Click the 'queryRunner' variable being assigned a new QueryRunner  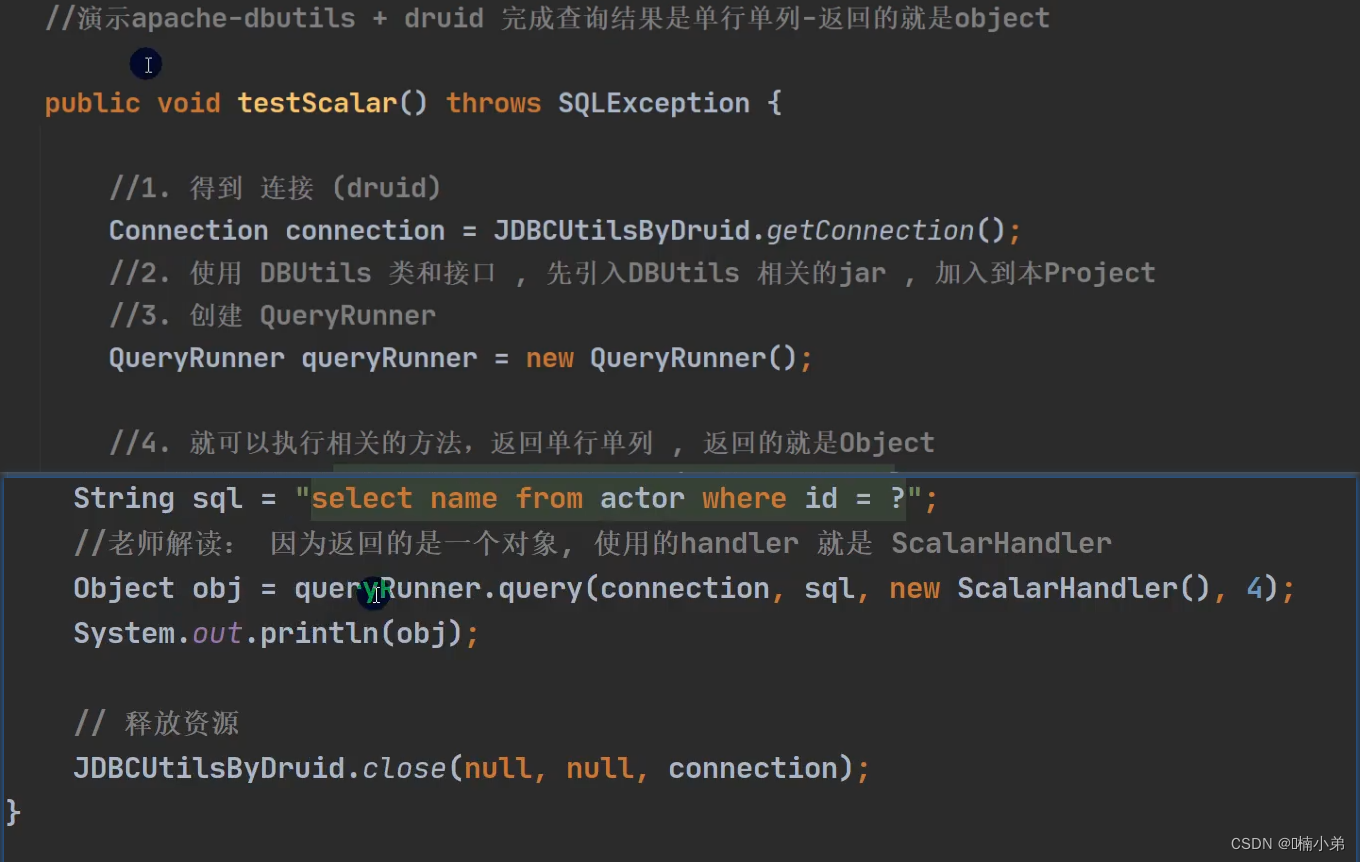tap(389, 358)
